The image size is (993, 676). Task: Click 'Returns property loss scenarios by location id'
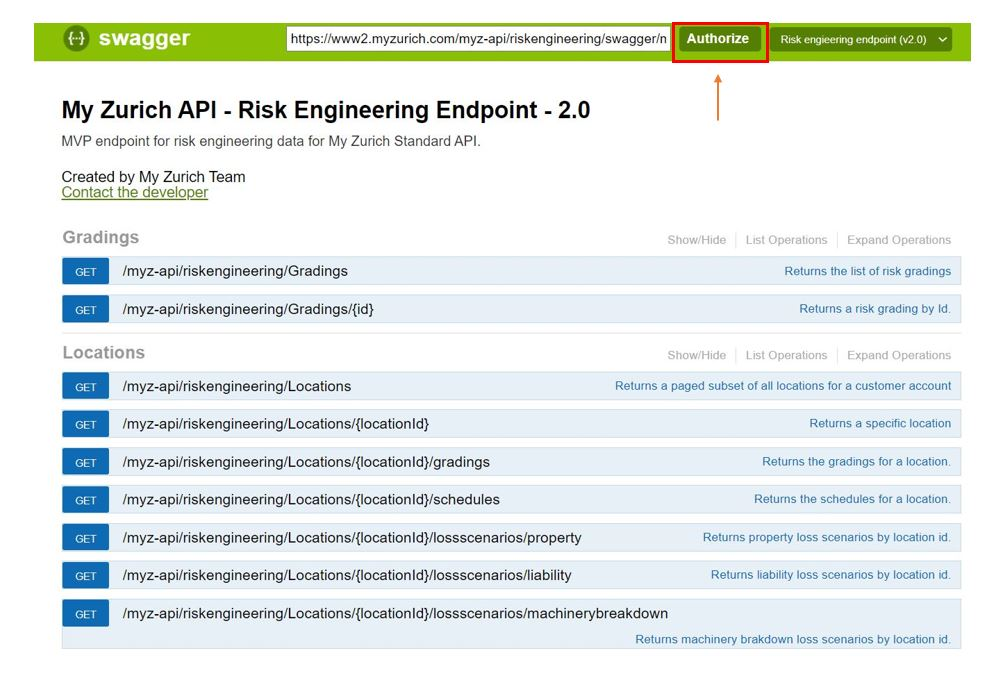pos(826,537)
